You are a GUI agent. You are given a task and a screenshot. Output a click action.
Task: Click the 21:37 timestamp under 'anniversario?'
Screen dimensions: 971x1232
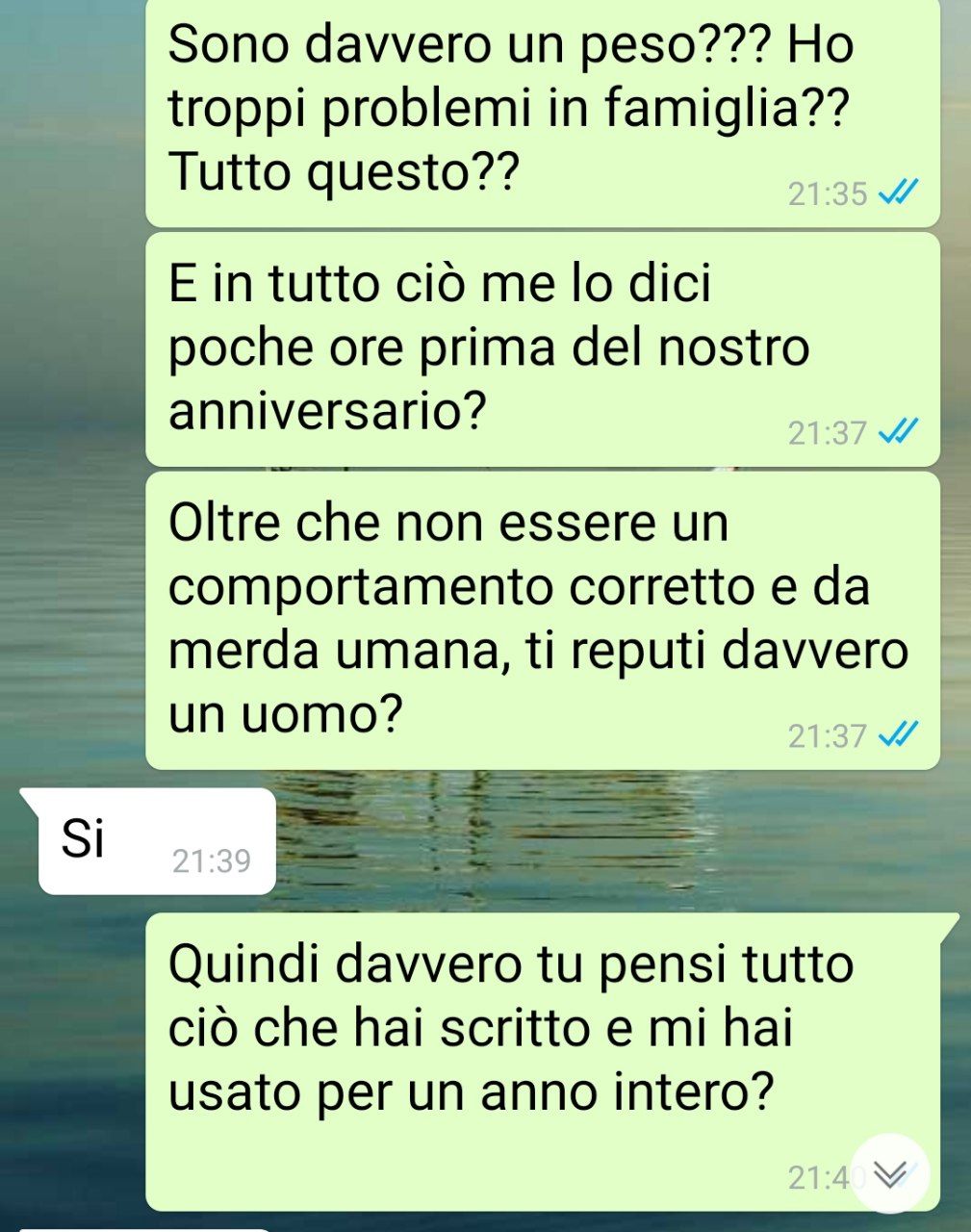click(x=828, y=433)
